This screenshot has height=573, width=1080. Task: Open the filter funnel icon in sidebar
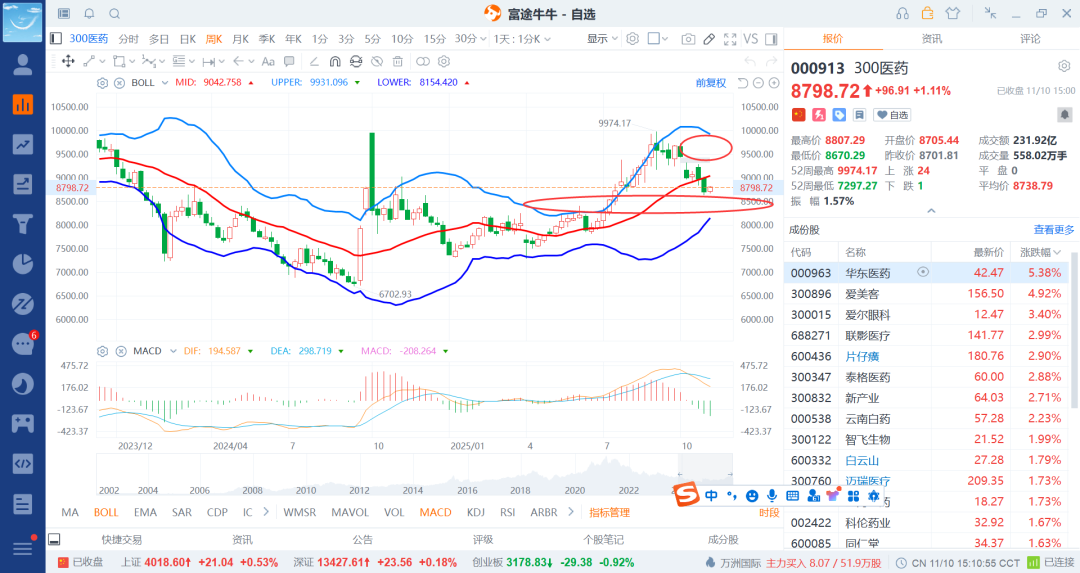click(23, 224)
